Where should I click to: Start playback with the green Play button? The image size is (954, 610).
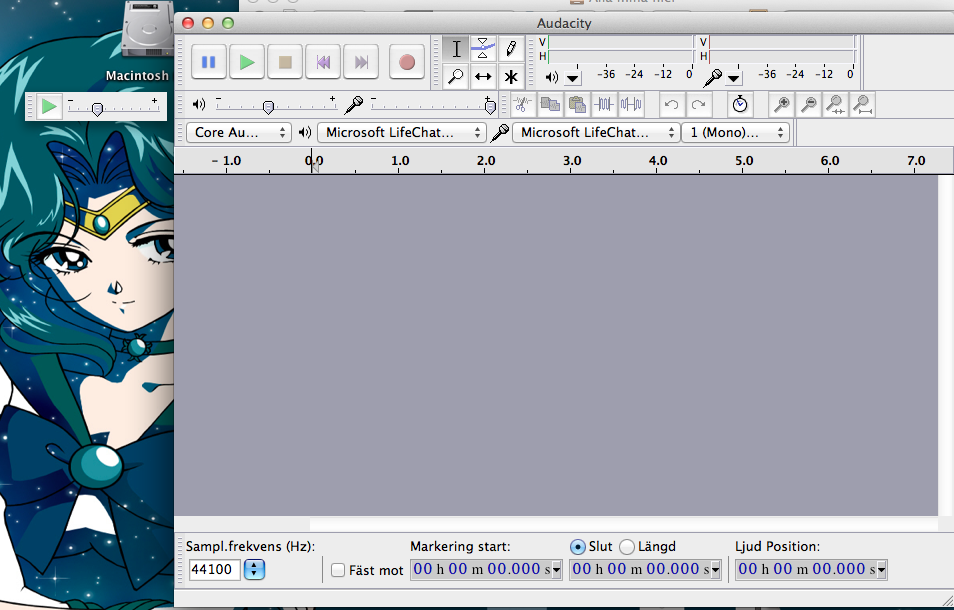pos(247,61)
